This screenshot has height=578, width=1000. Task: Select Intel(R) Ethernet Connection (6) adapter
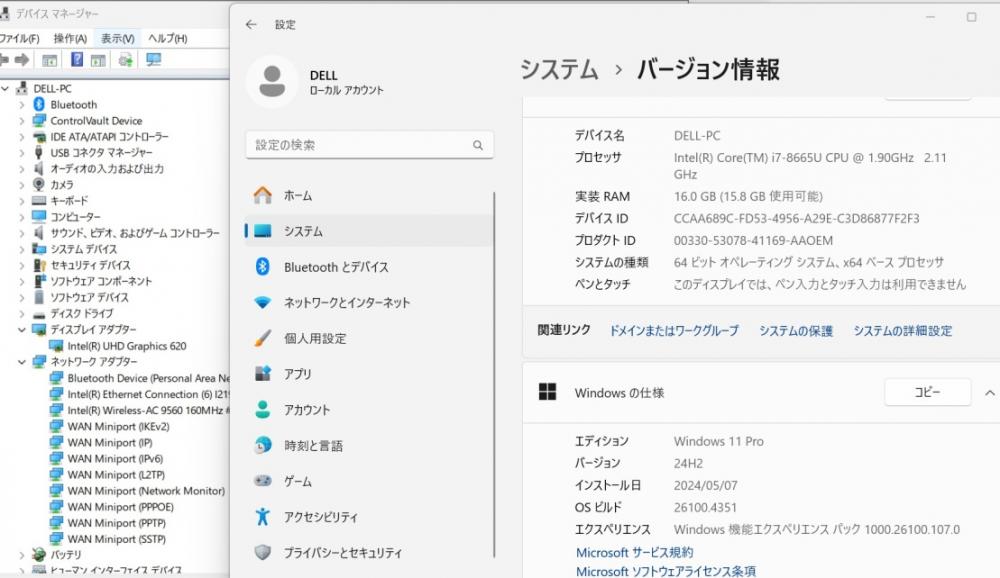148,394
